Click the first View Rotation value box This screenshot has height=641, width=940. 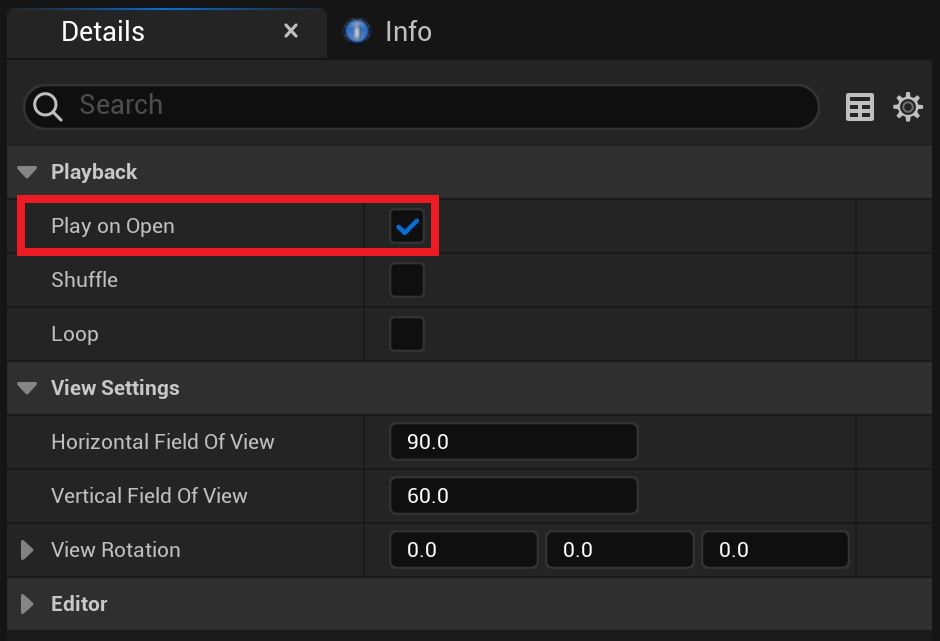point(464,550)
